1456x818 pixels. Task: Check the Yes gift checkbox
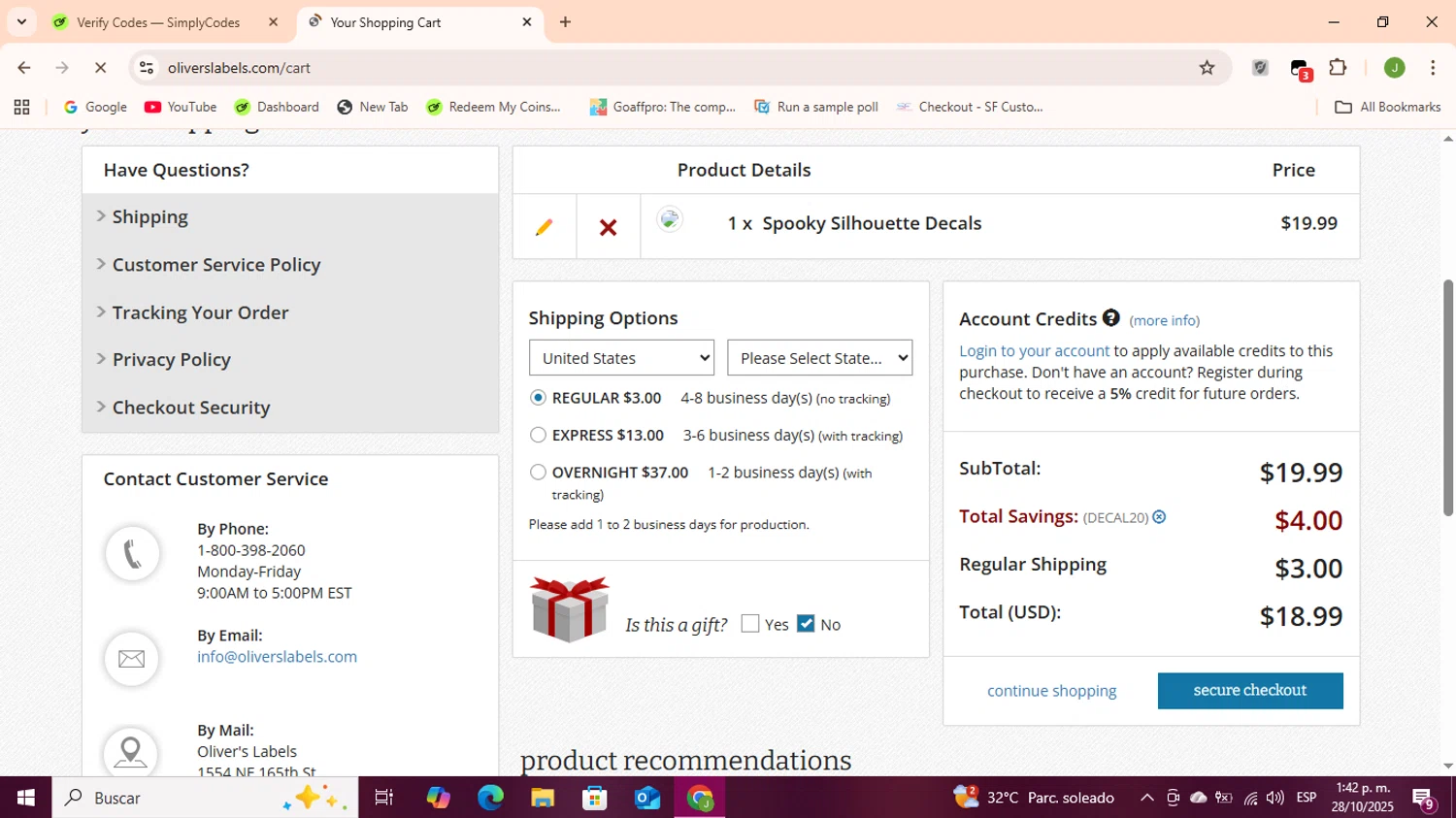(750, 623)
